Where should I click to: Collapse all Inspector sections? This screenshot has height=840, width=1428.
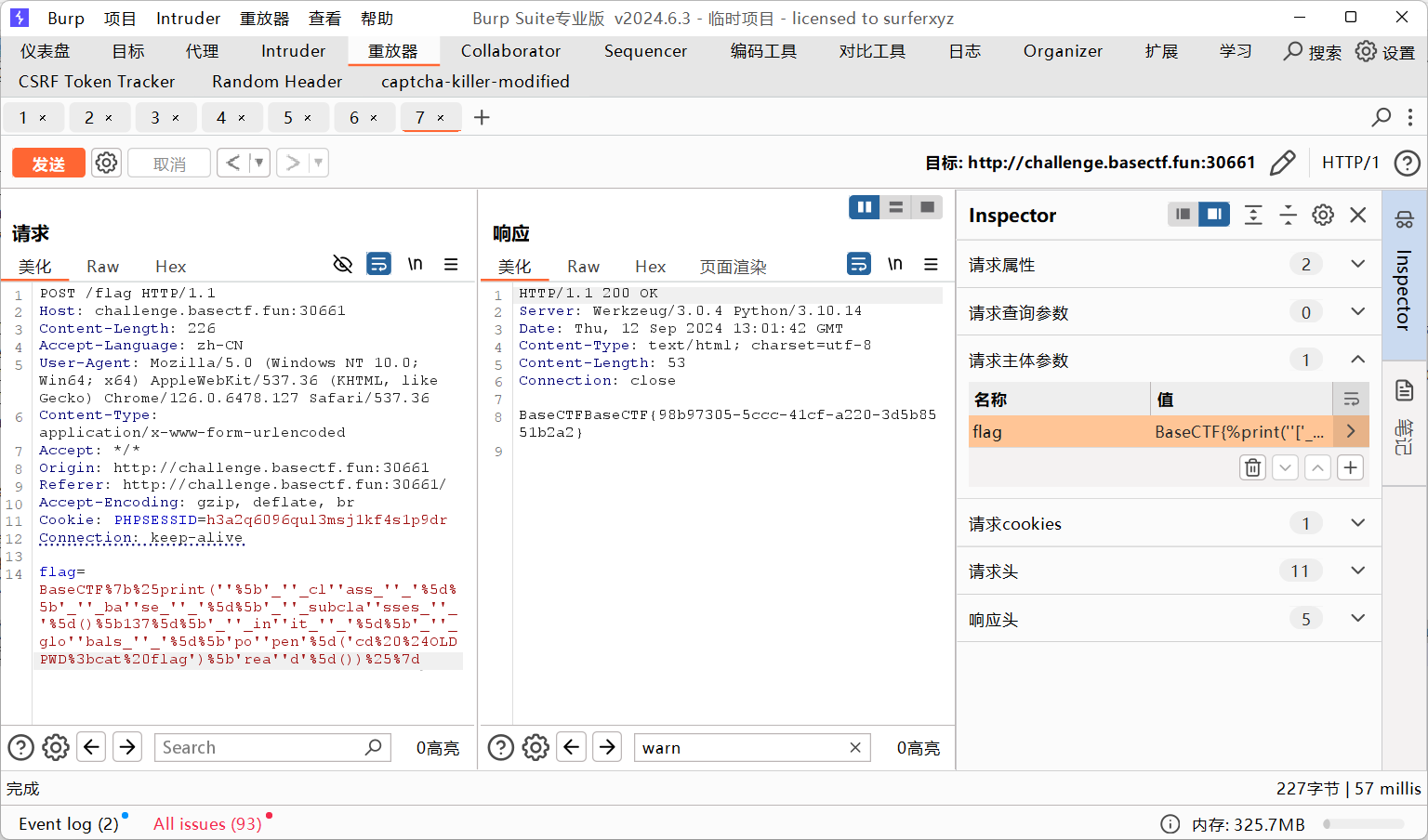[x=1288, y=216]
